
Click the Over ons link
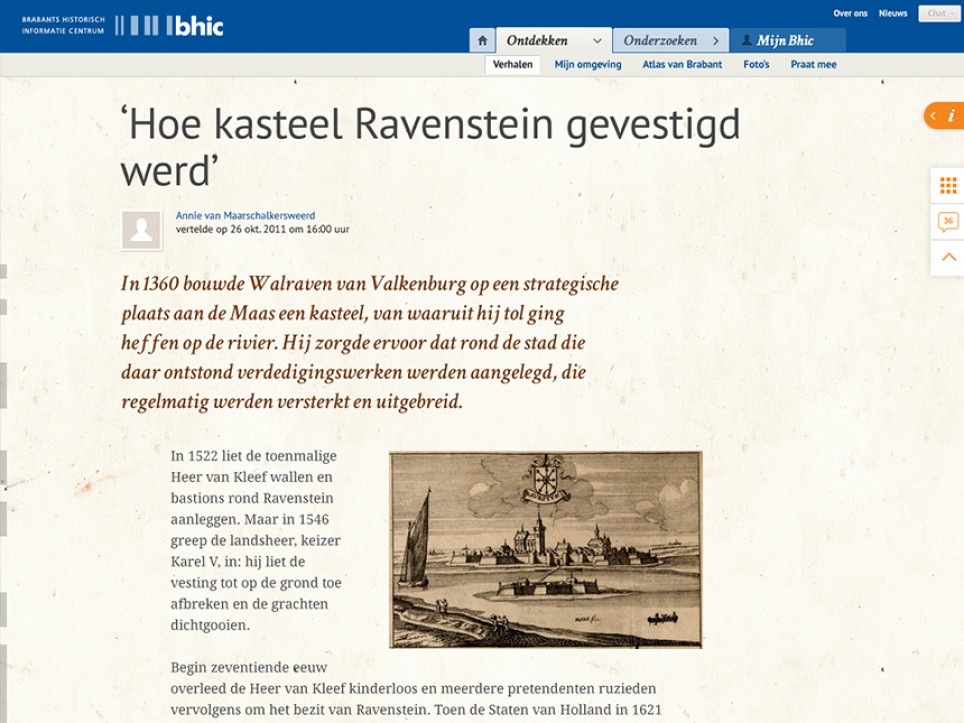[x=850, y=14]
